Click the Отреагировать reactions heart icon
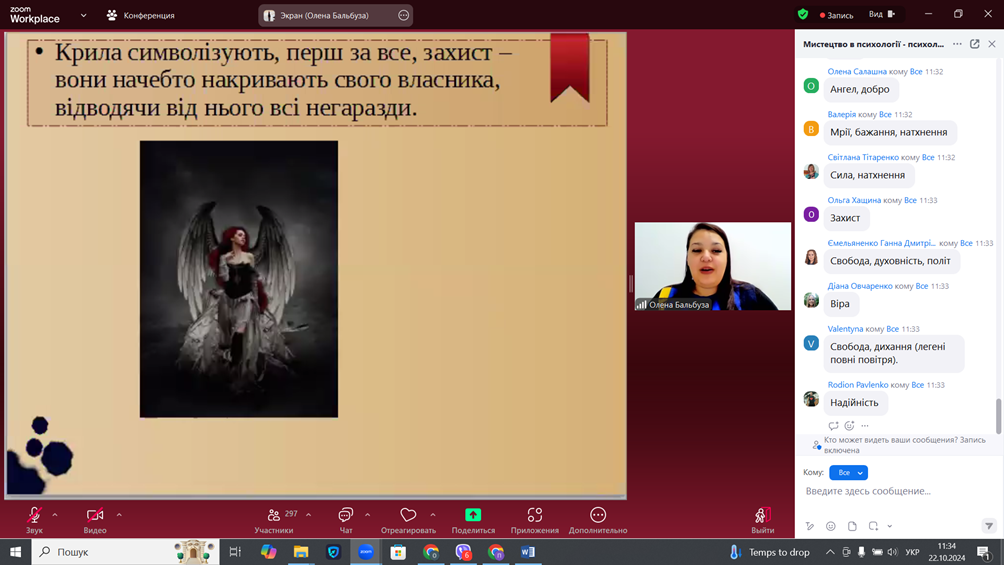This screenshot has width=1004, height=565. 408,515
